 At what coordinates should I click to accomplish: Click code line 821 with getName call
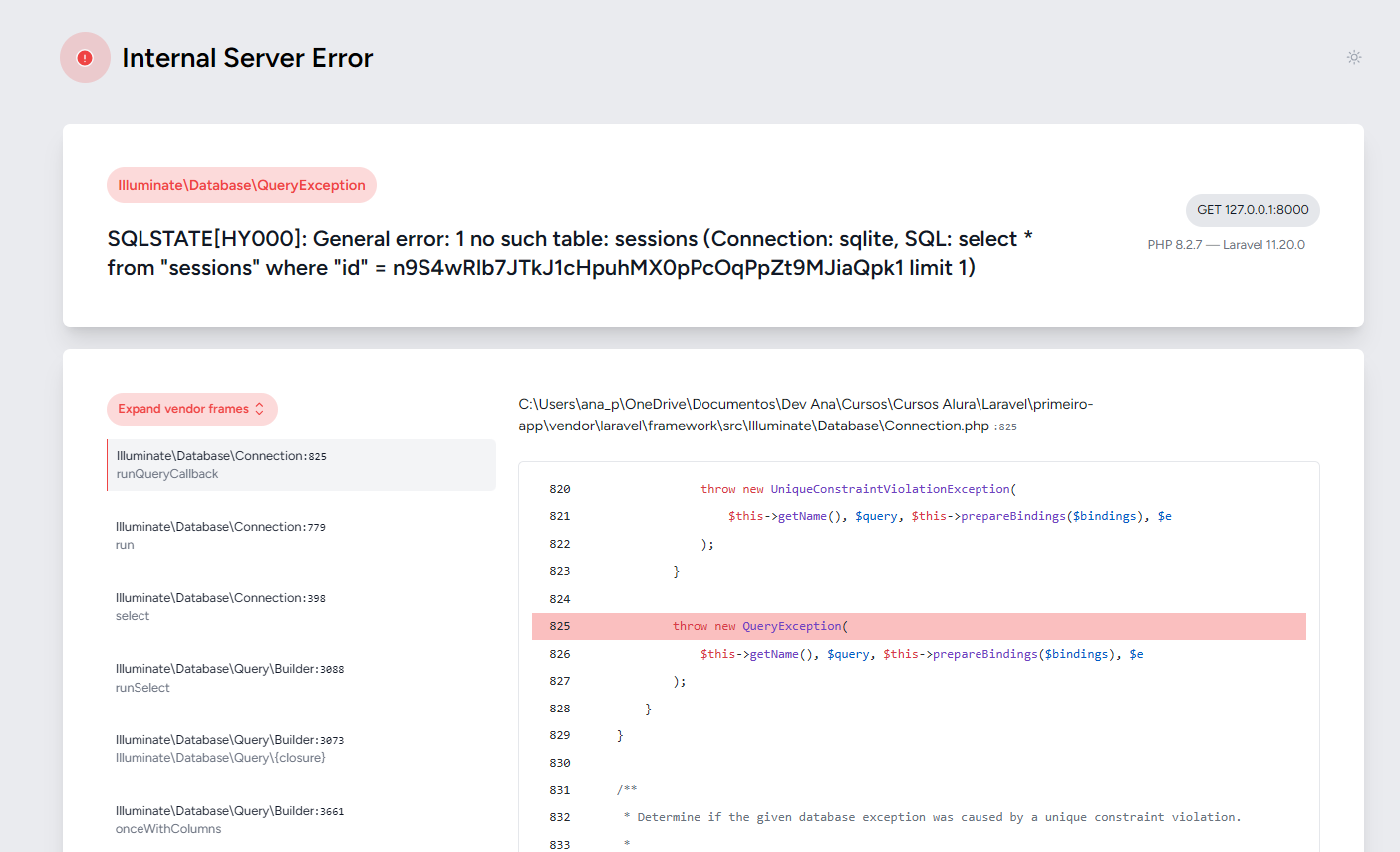pos(950,516)
